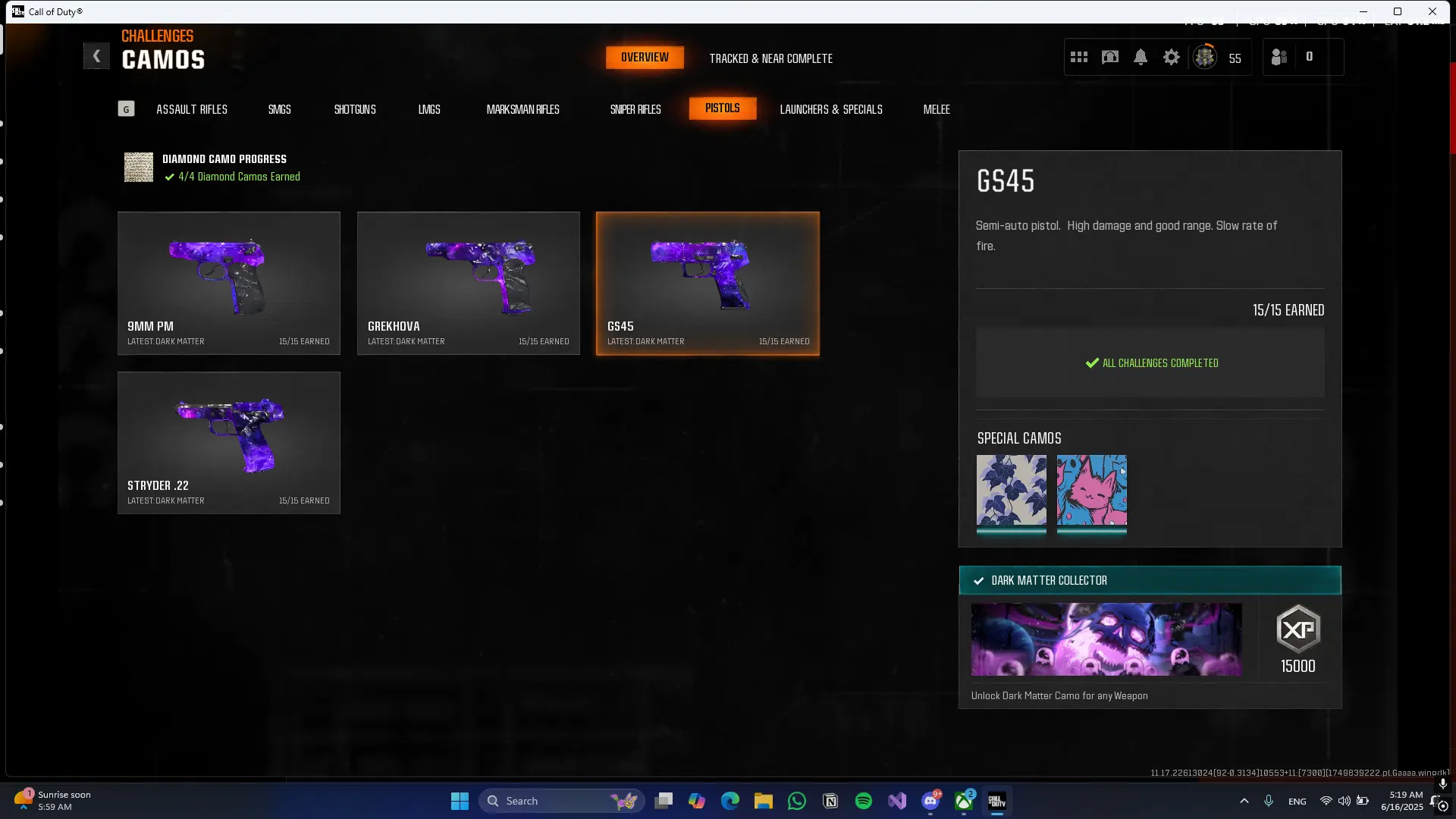
Task: Open Spotify from the taskbar
Action: pos(863,801)
